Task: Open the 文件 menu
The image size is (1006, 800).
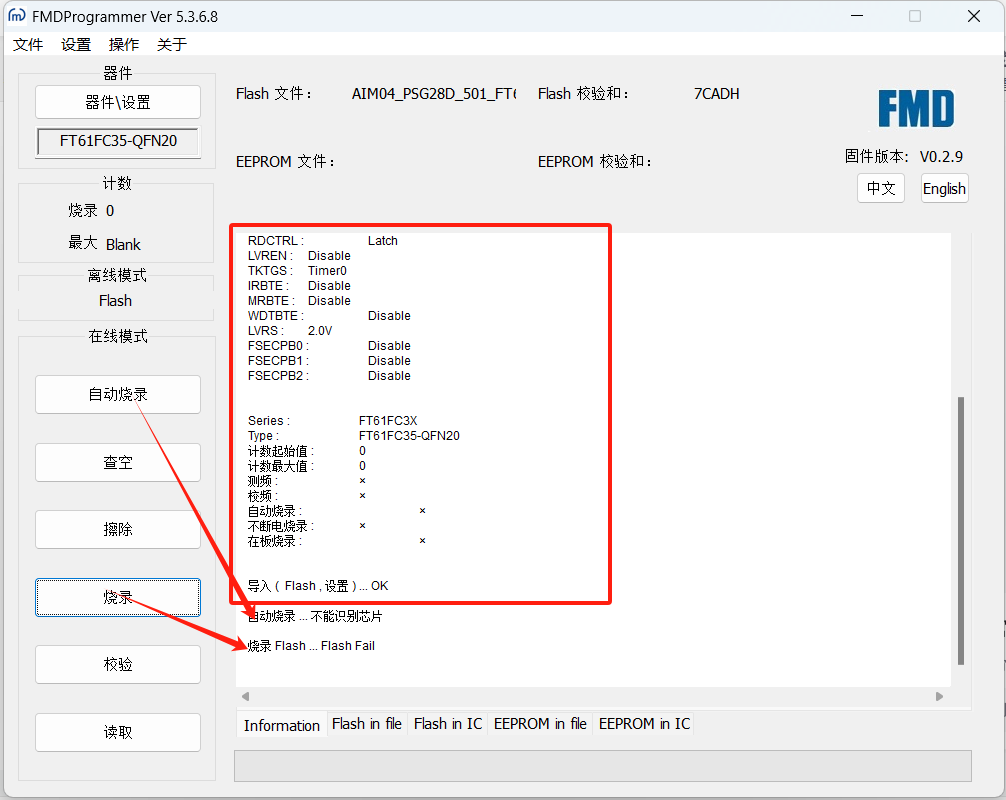Action: (x=28, y=44)
